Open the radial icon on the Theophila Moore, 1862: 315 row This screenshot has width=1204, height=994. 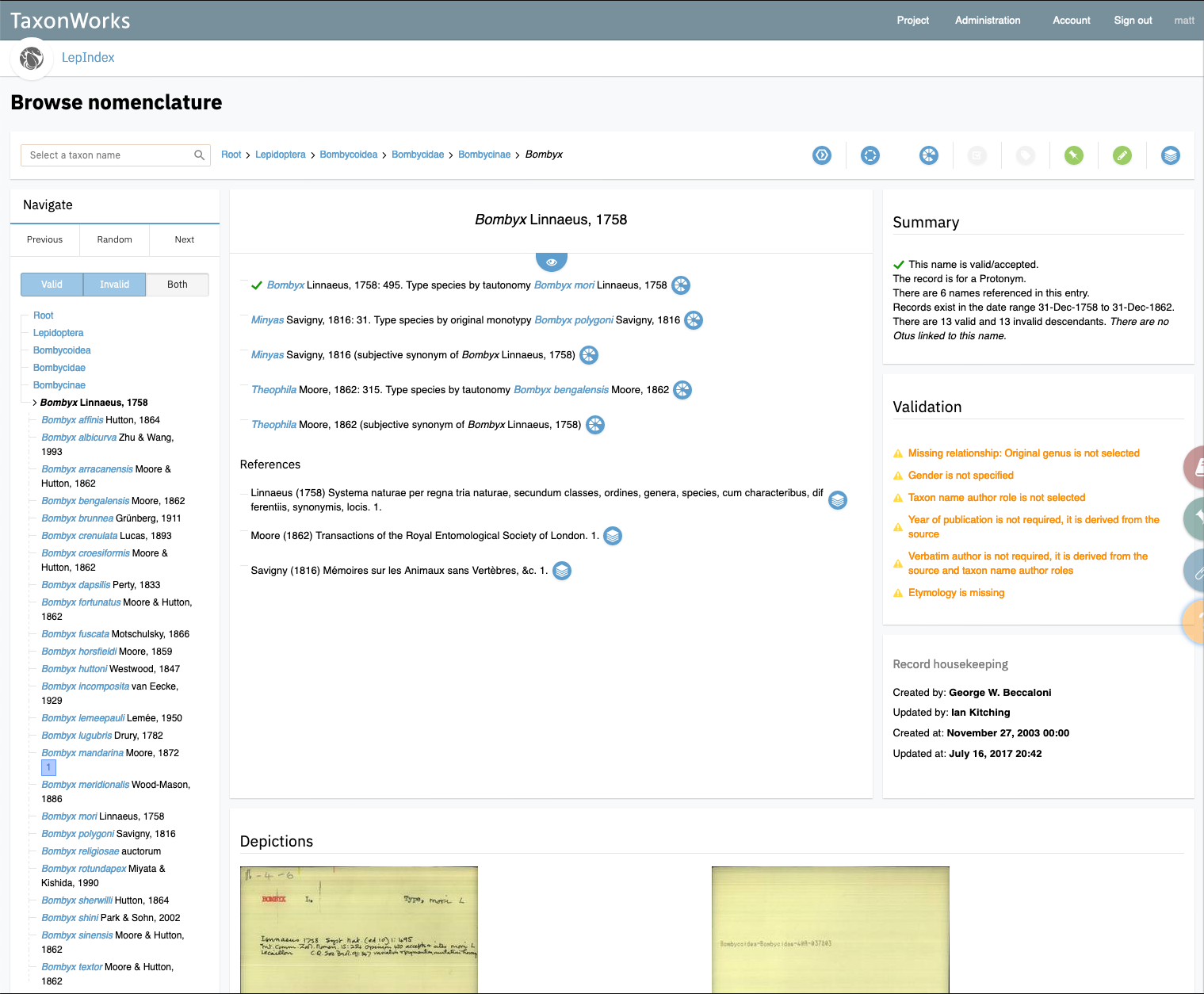tap(682, 390)
